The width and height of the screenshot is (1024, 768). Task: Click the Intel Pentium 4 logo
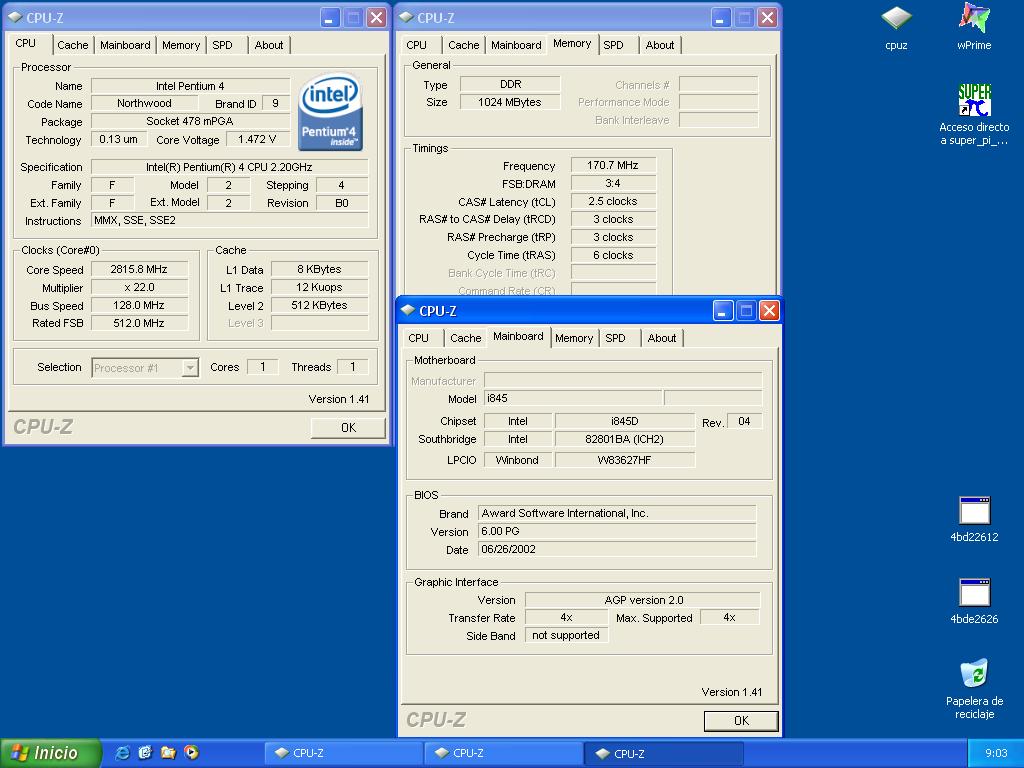click(x=330, y=112)
